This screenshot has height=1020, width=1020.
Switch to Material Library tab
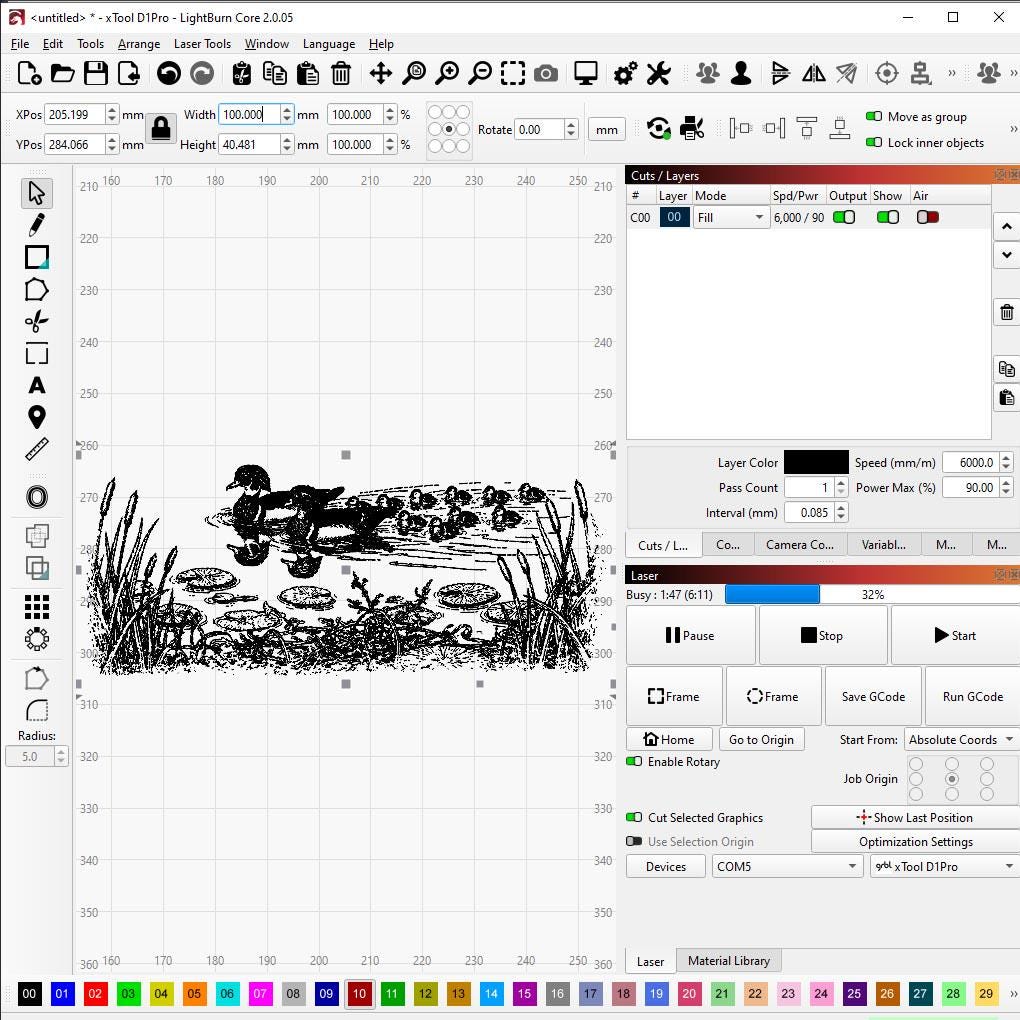(729, 961)
